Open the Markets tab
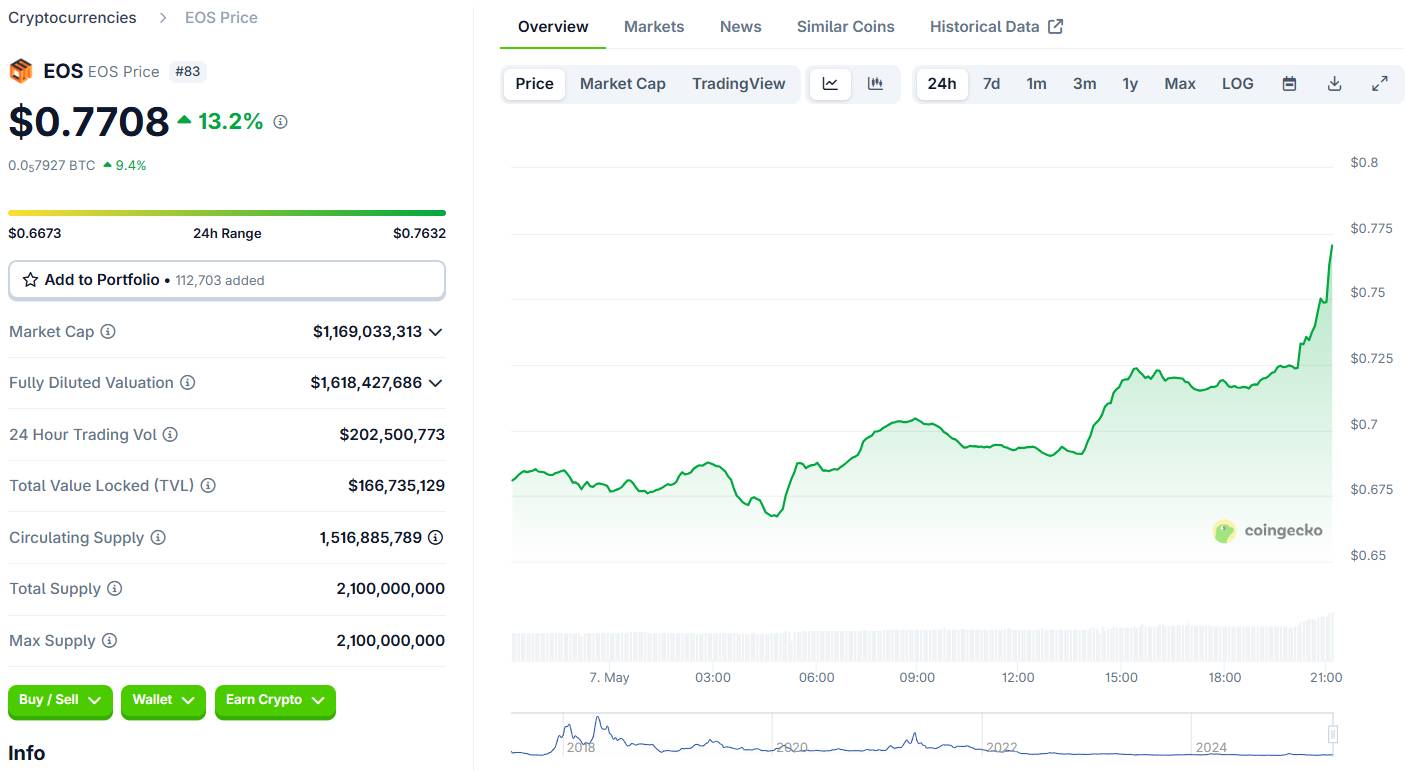Image resolution: width=1406 pixels, height=771 pixels. 654,27
